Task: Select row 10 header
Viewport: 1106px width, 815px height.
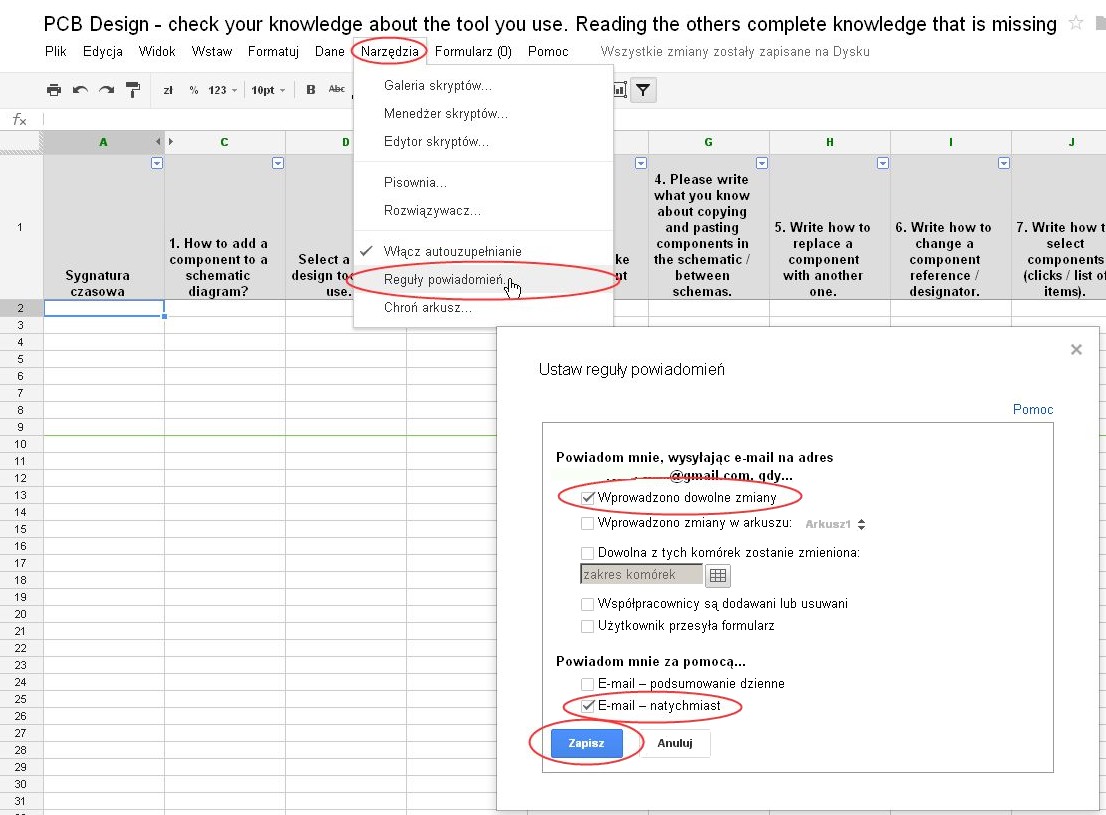Action: [x=20, y=445]
